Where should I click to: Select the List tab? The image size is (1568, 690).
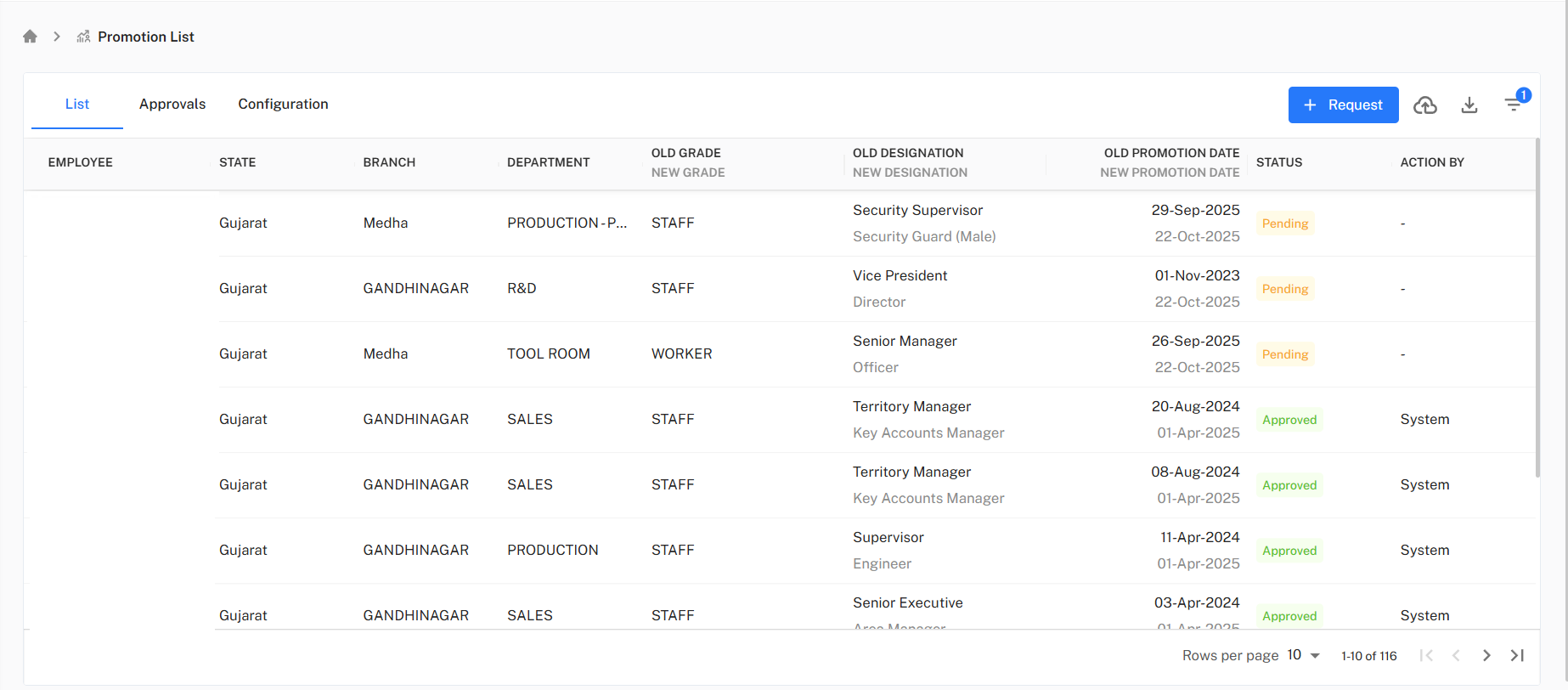(x=77, y=104)
